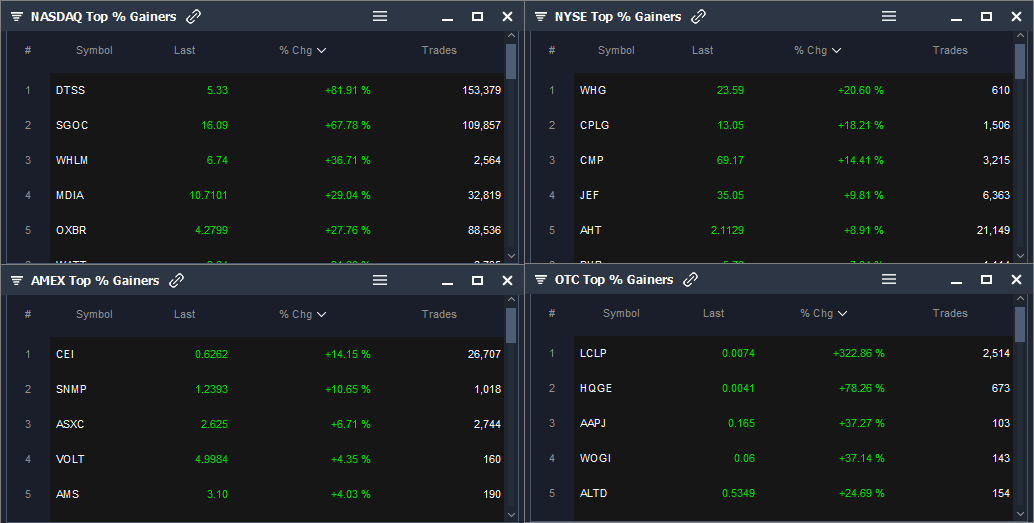Select SGOC symbol in NASDAQ gainers

pos(72,125)
